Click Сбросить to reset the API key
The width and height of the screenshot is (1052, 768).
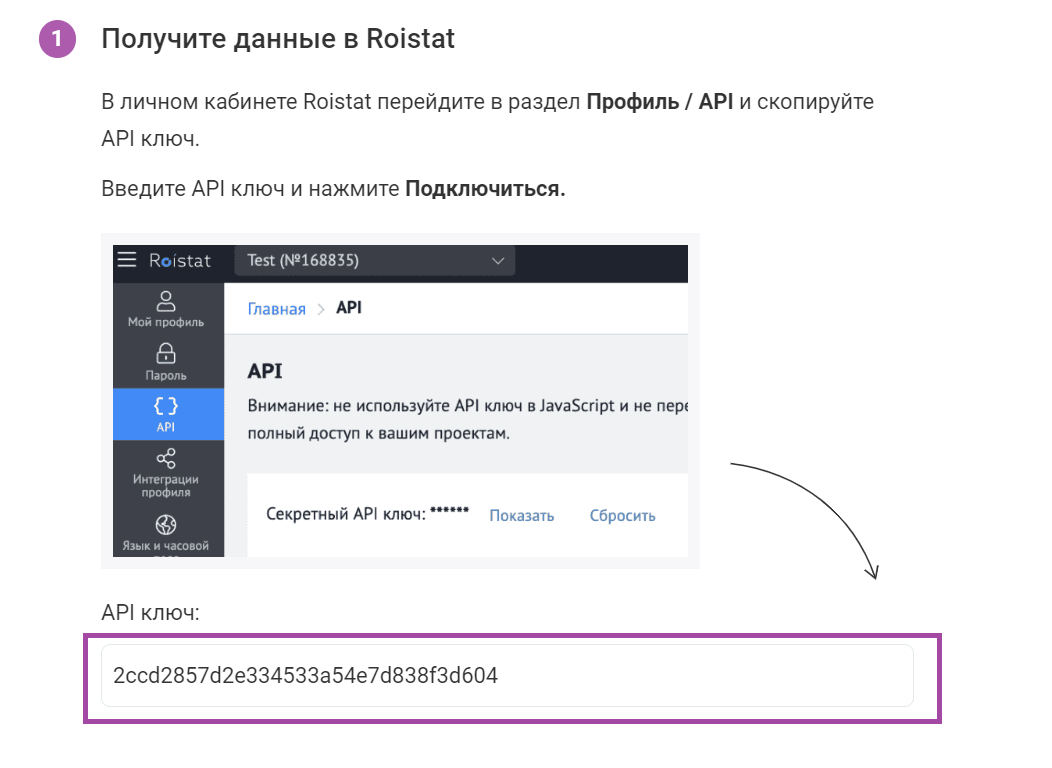point(622,516)
